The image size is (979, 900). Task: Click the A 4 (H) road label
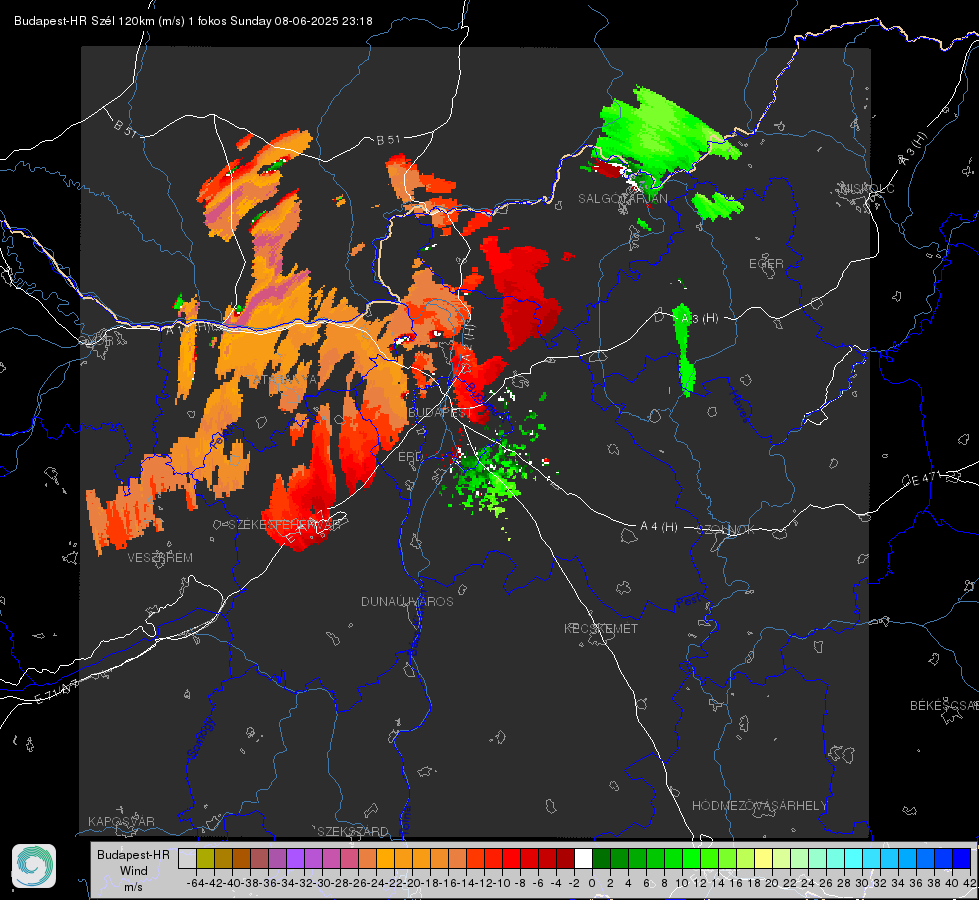(659, 527)
